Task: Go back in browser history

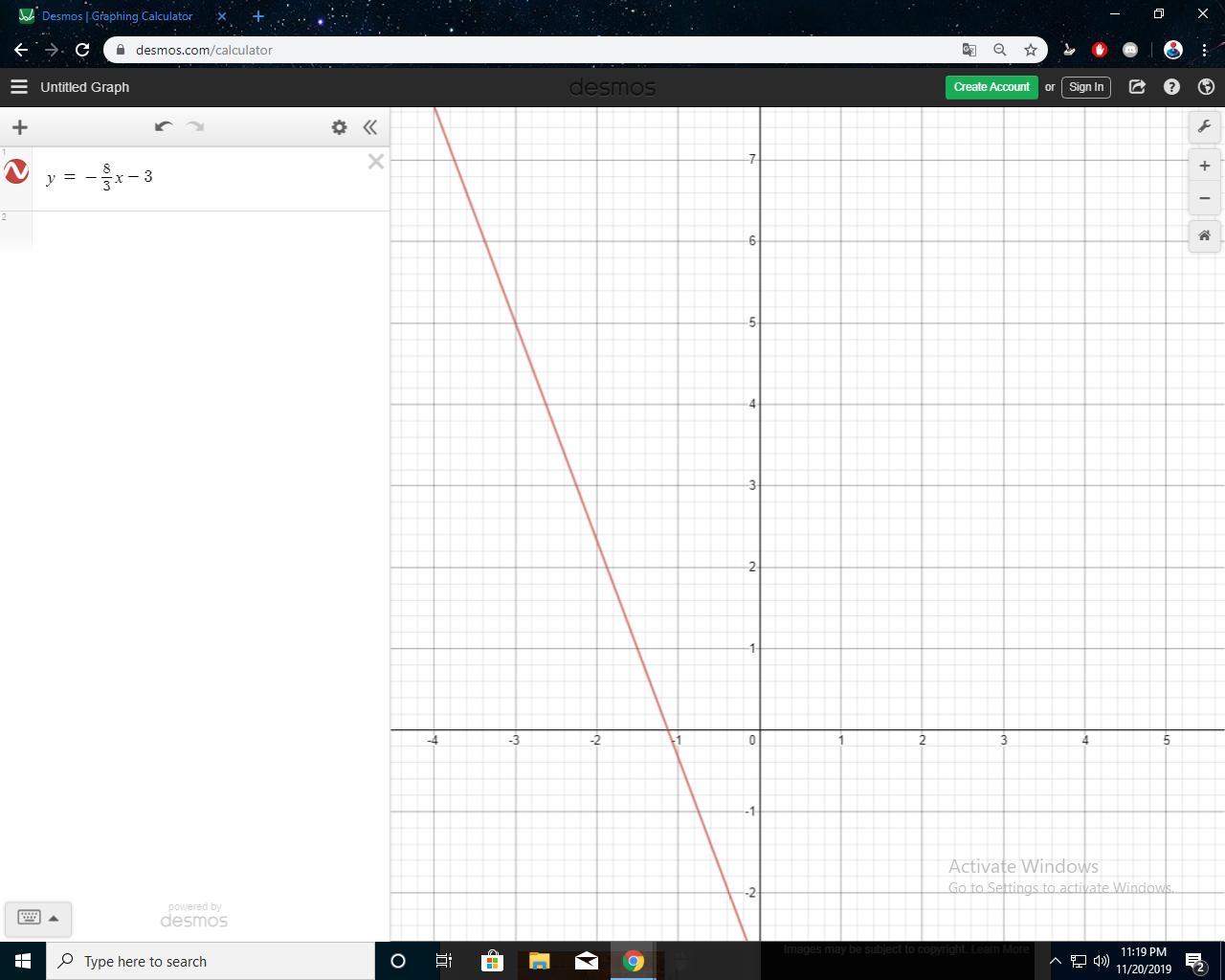Action: click(21, 50)
